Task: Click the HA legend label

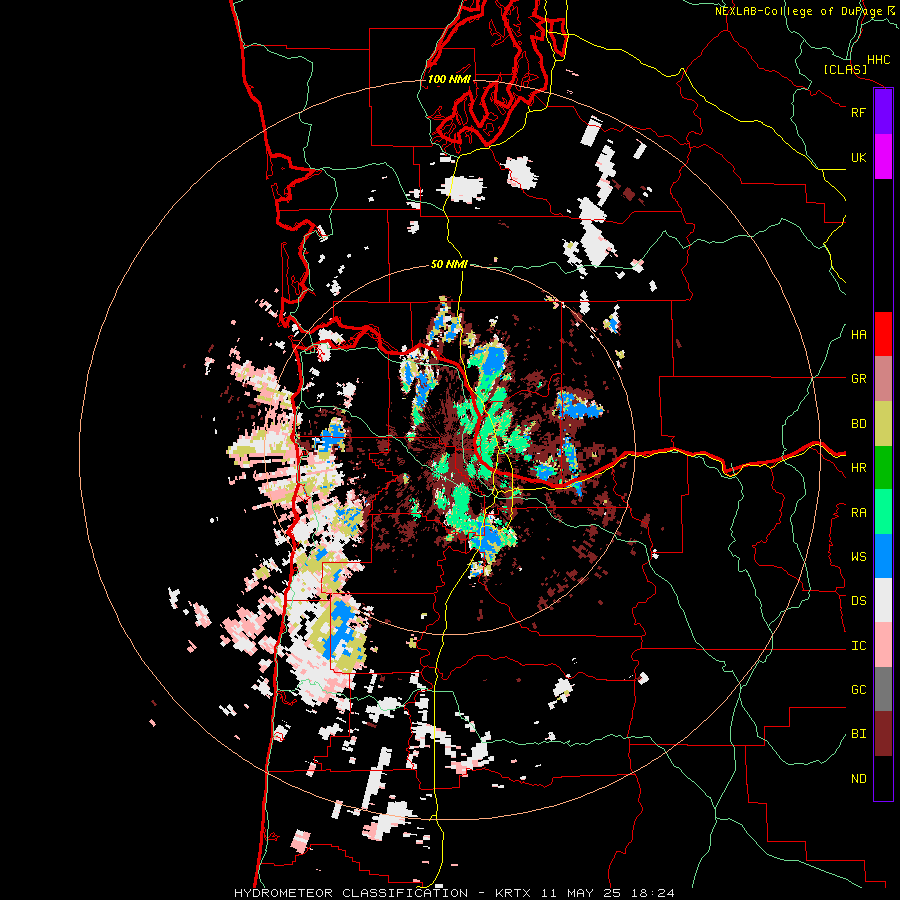Action: [858, 335]
